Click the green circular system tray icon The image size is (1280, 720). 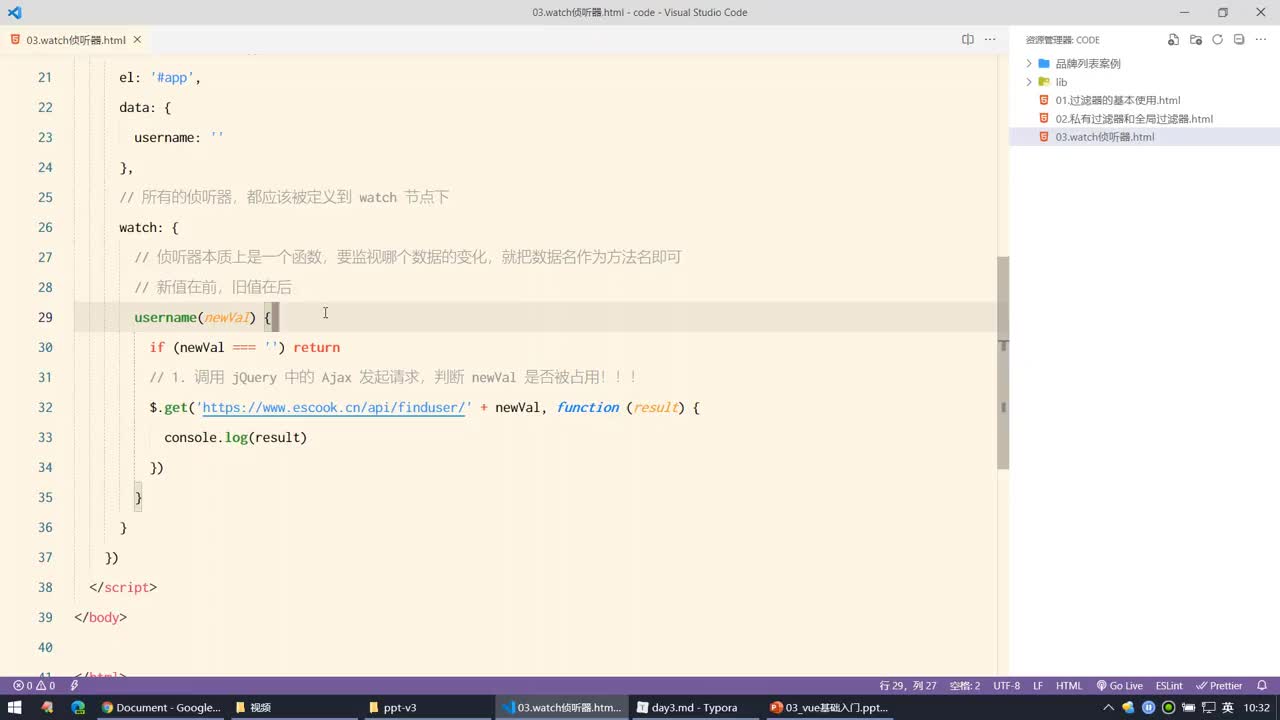(x=1168, y=707)
